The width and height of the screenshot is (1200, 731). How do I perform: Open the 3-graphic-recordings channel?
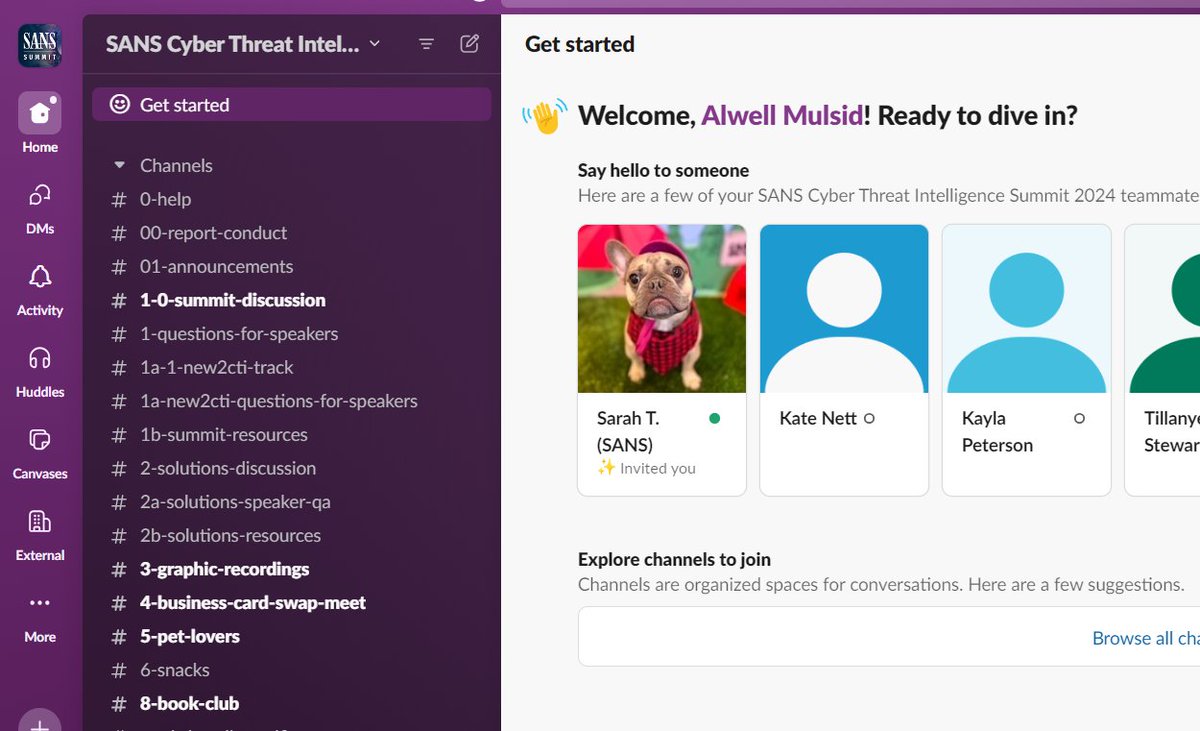(291, 569)
